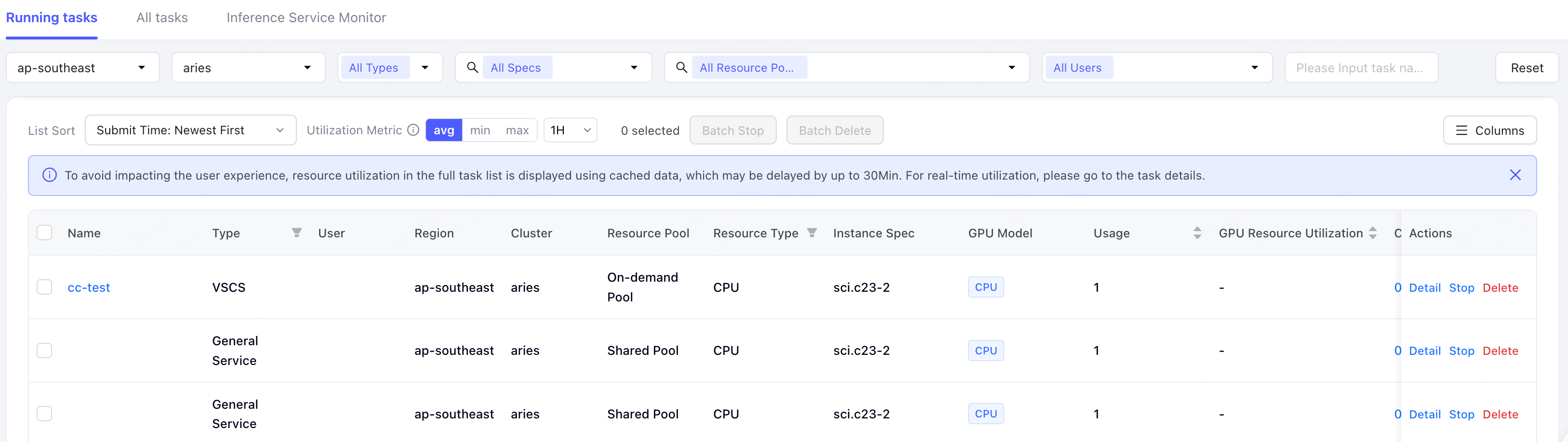Check the last row General Service checkbox

(44, 414)
